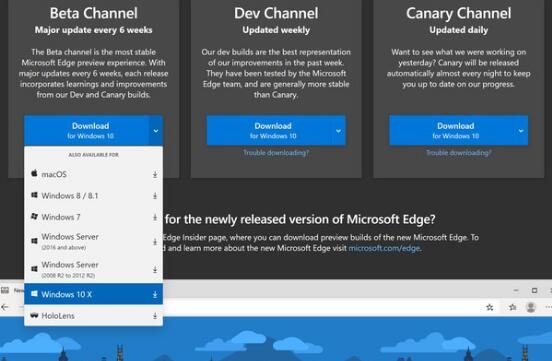Click the Windows 7 flag logo icon
Viewport: 552px width, 361px height.
(x=34, y=216)
